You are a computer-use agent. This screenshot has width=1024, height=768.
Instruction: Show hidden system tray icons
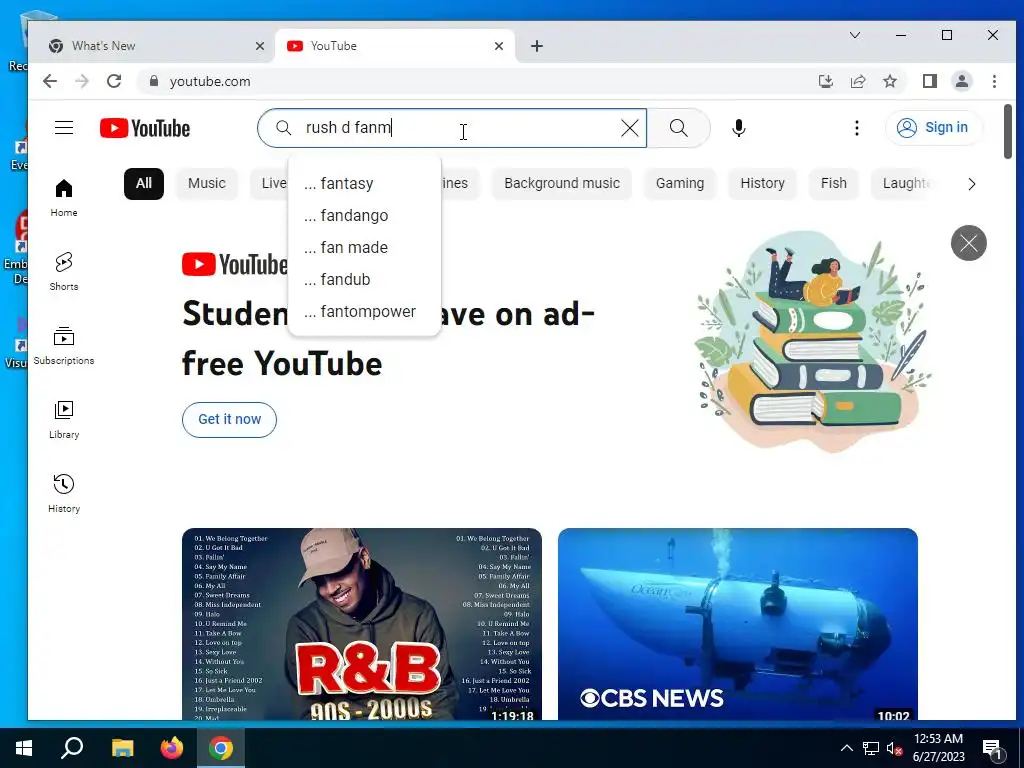click(846, 748)
